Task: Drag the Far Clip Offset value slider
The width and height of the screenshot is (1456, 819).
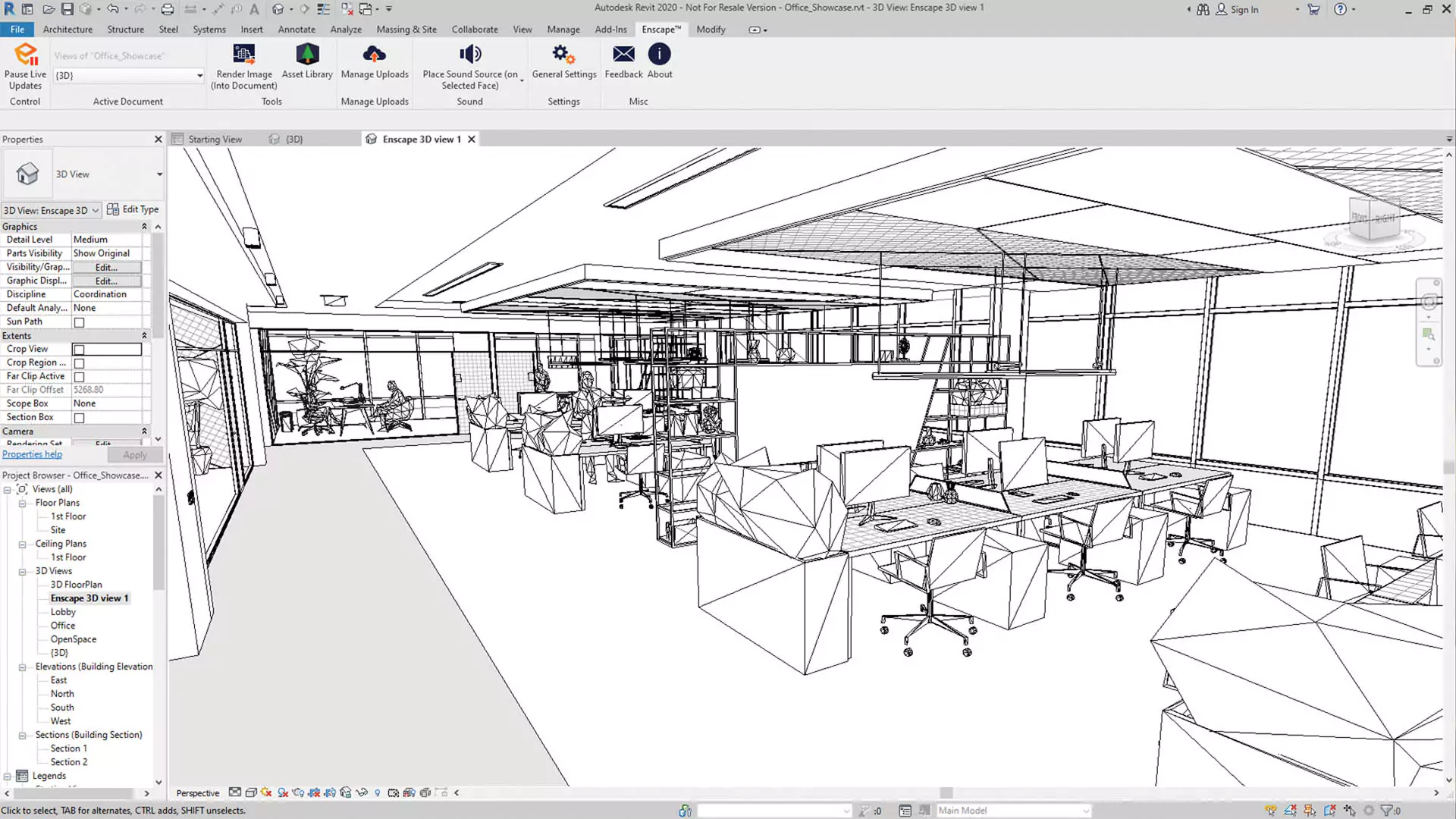Action: [x=108, y=390]
